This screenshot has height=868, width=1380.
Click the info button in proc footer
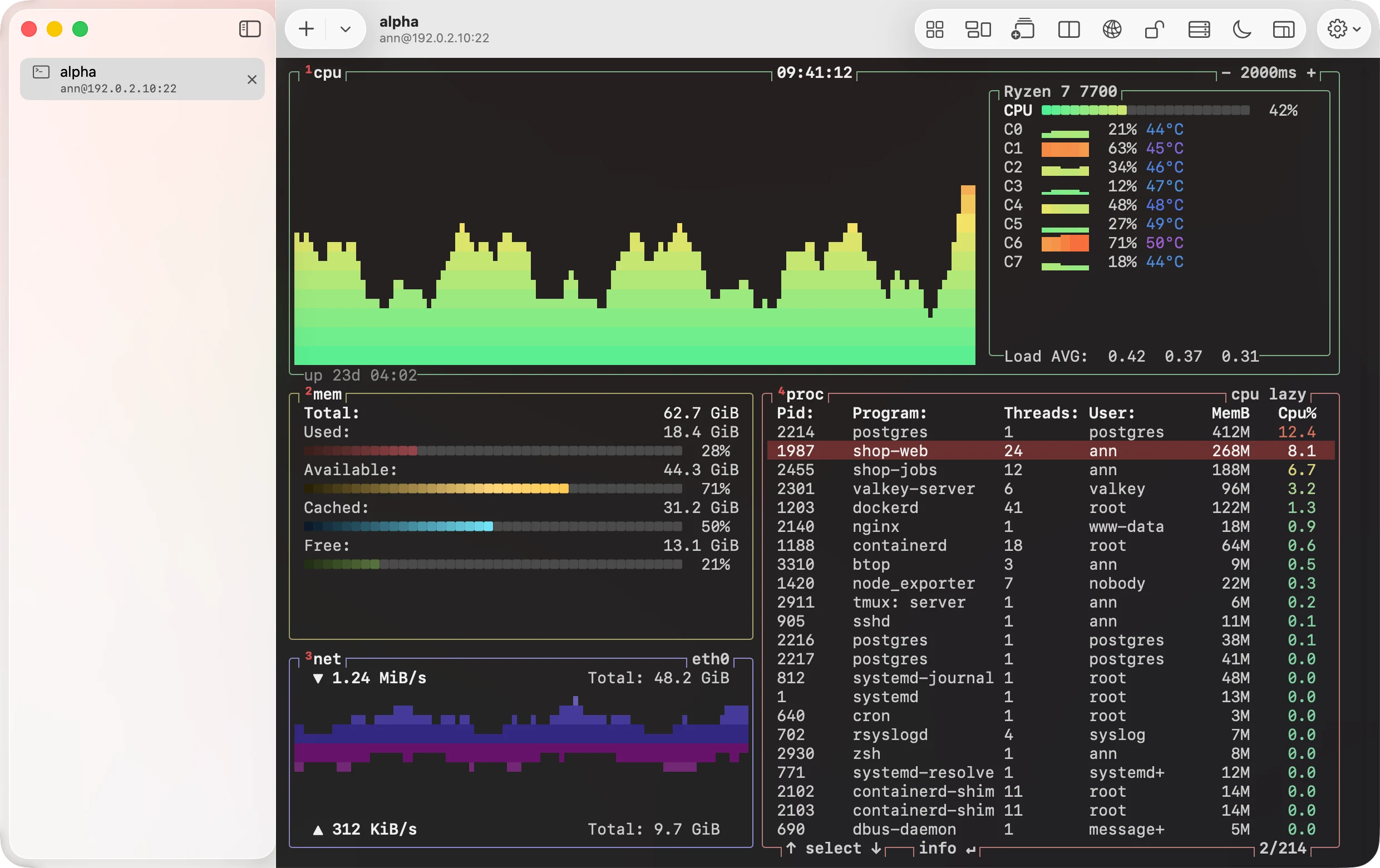pyautogui.click(x=947, y=848)
